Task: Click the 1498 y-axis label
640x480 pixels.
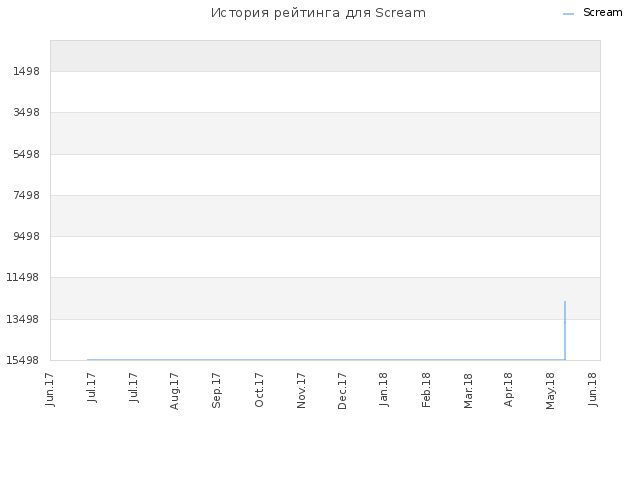Action: coord(27,71)
